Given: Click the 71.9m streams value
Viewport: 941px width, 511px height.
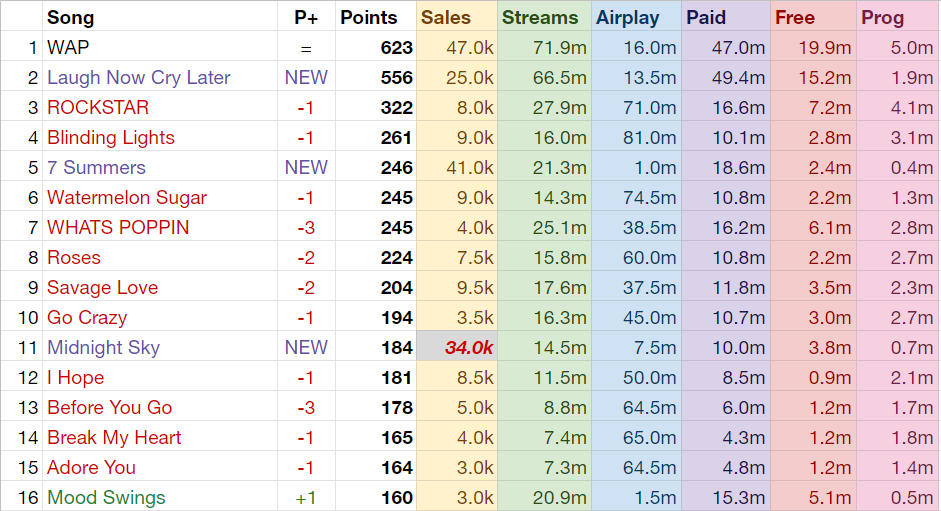Looking at the screenshot, I should coord(559,47).
